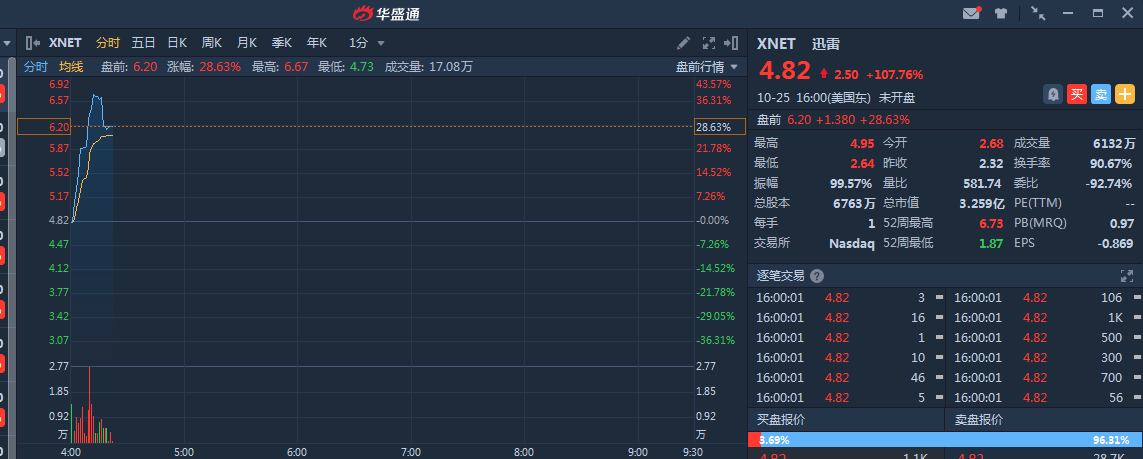Click the shirt-shaped skin theme icon
Image resolution: width=1143 pixels, height=459 pixels.
tap(1000, 13)
